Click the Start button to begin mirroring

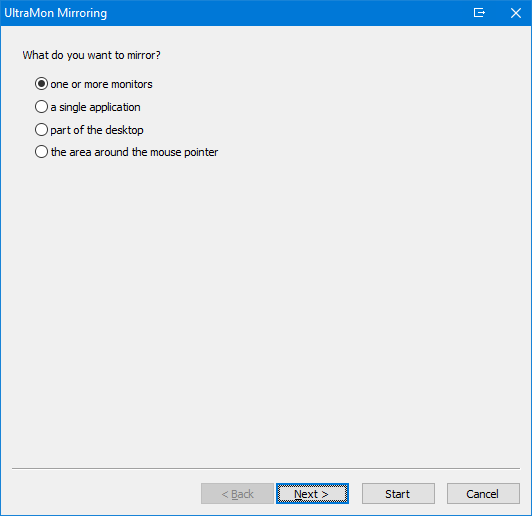398,494
